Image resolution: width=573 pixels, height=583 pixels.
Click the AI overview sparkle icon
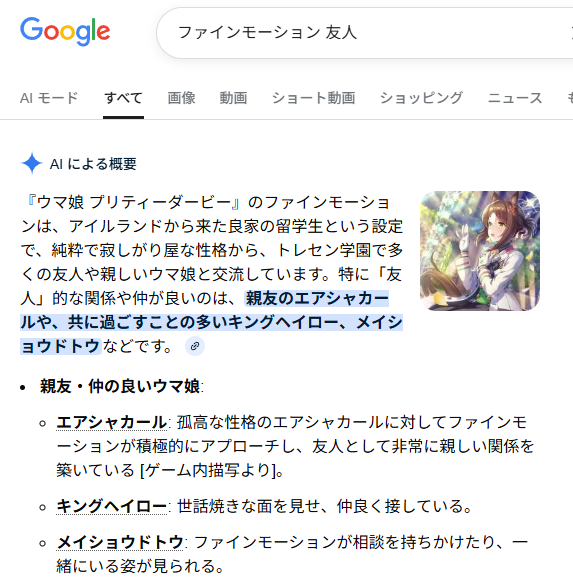32,163
